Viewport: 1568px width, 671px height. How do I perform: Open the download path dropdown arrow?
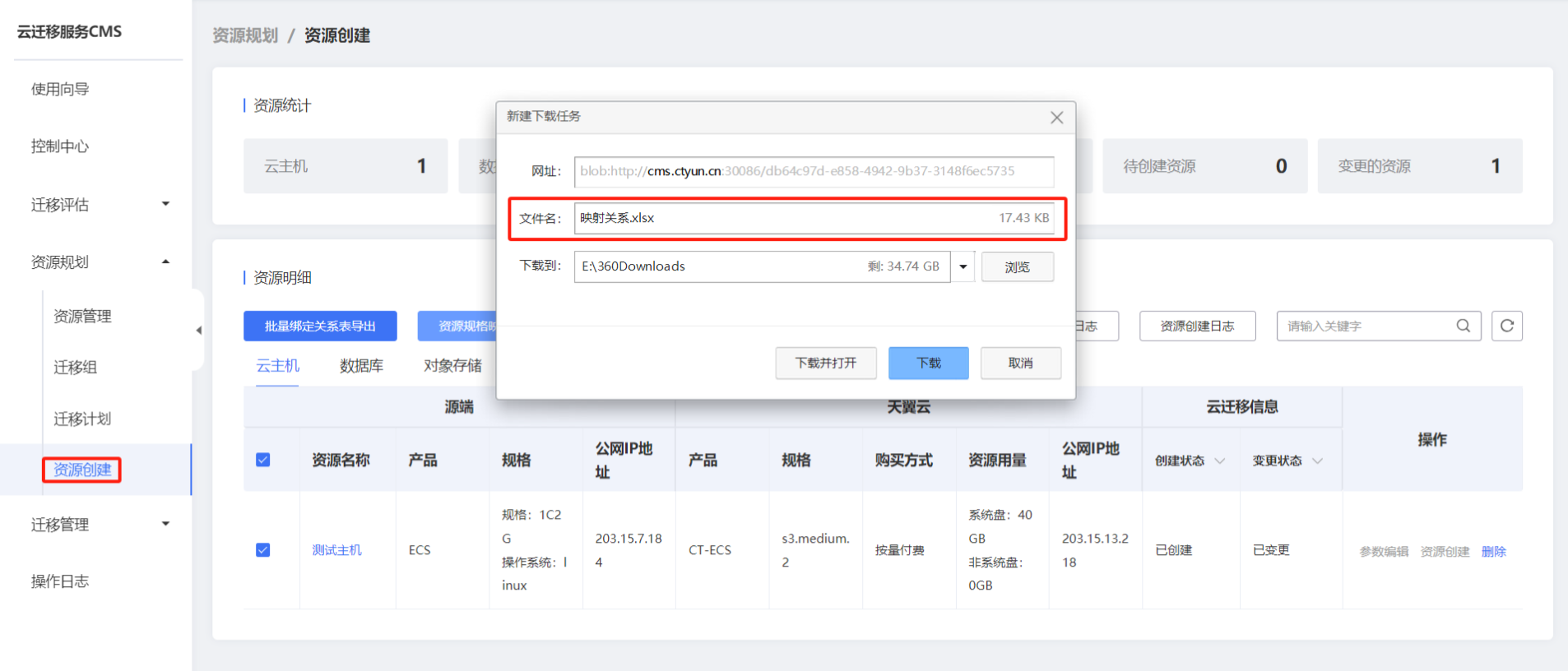pos(963,266)
